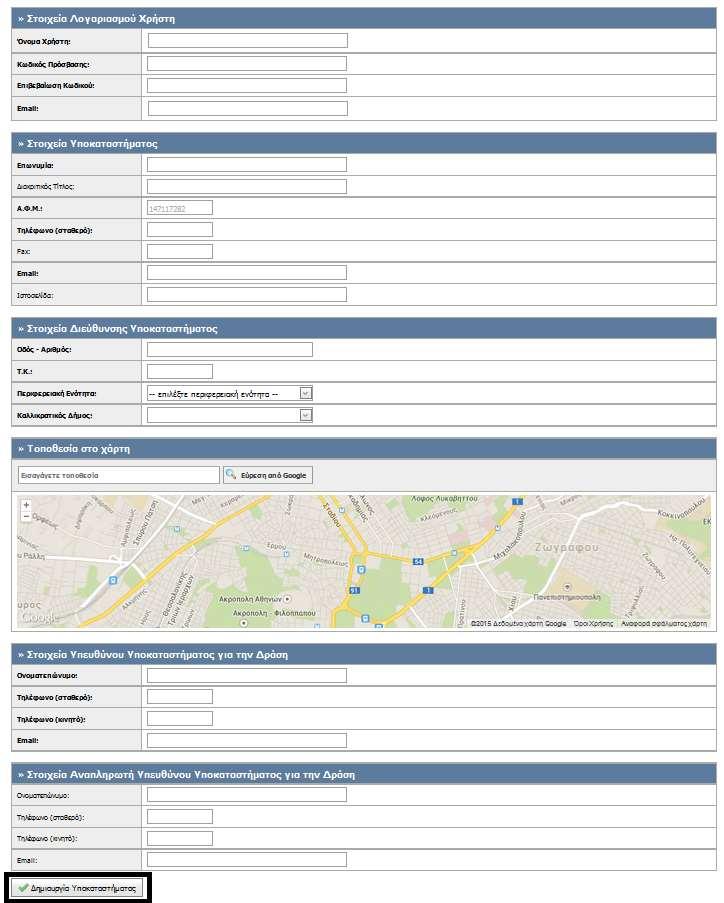Focus the Ιστοσελίδα field

click(x=247, y=295)
